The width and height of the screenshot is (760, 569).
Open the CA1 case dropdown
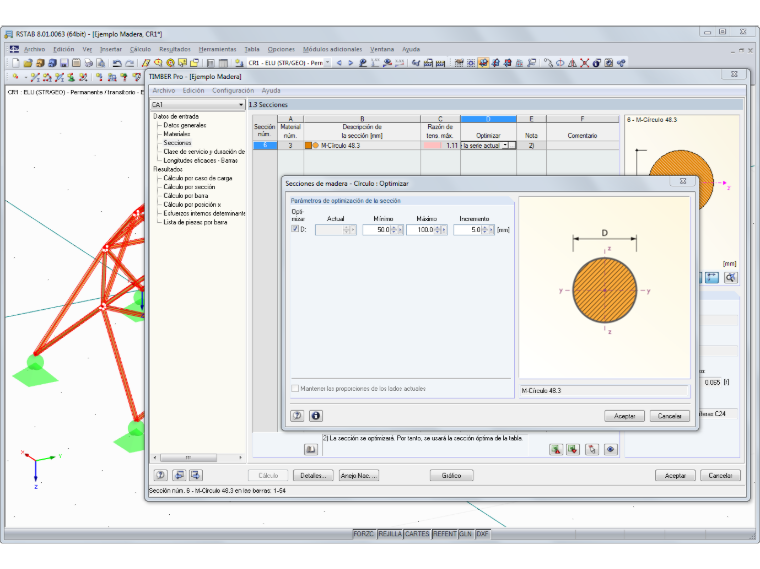(x=197, y=105)
